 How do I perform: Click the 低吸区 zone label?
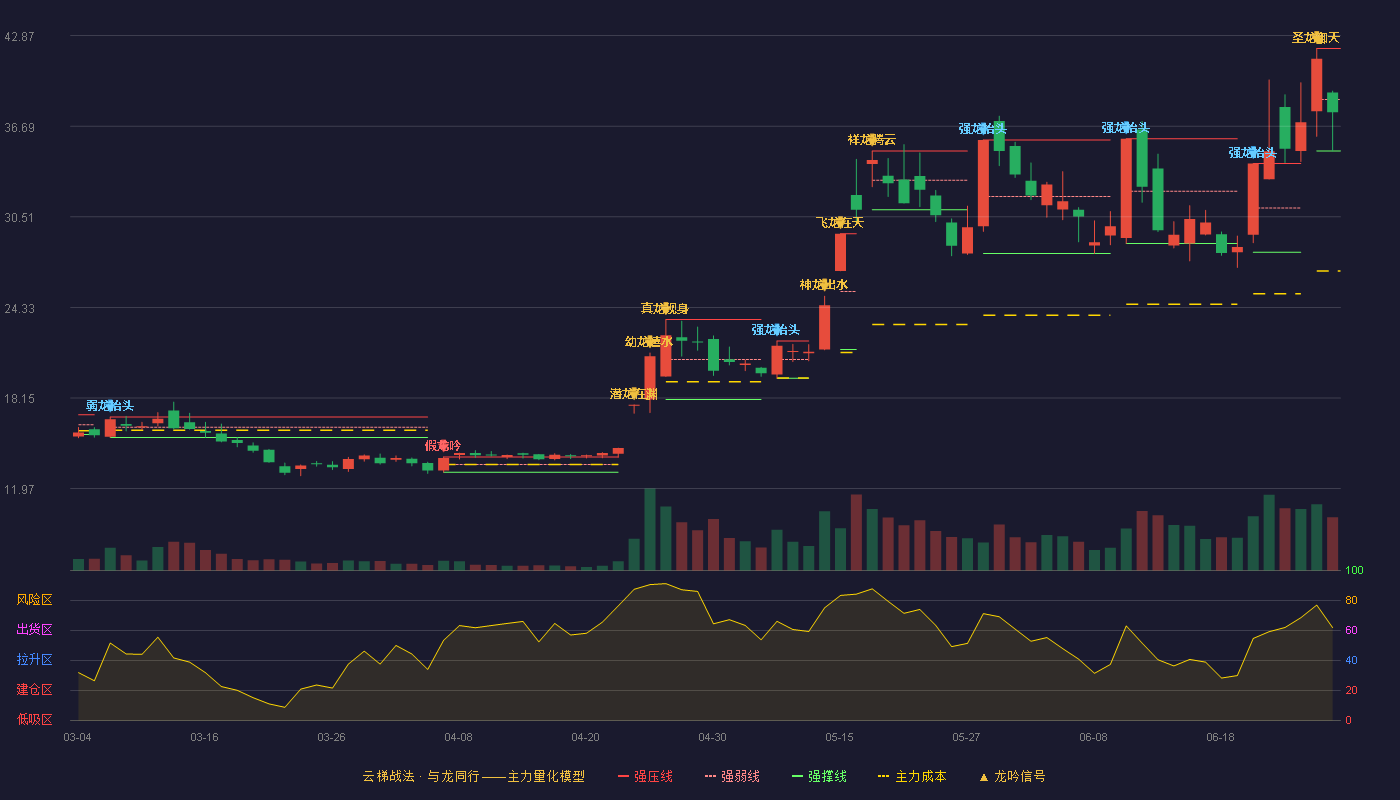(x=34, y=720)
